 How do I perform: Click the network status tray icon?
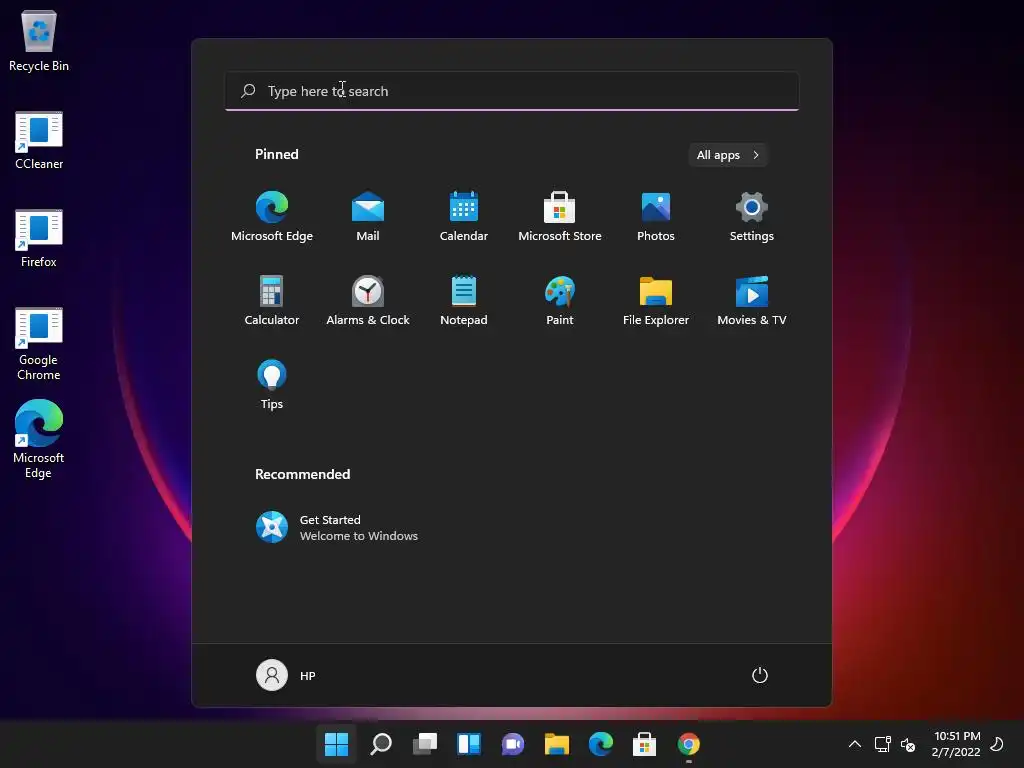point(882,744)
